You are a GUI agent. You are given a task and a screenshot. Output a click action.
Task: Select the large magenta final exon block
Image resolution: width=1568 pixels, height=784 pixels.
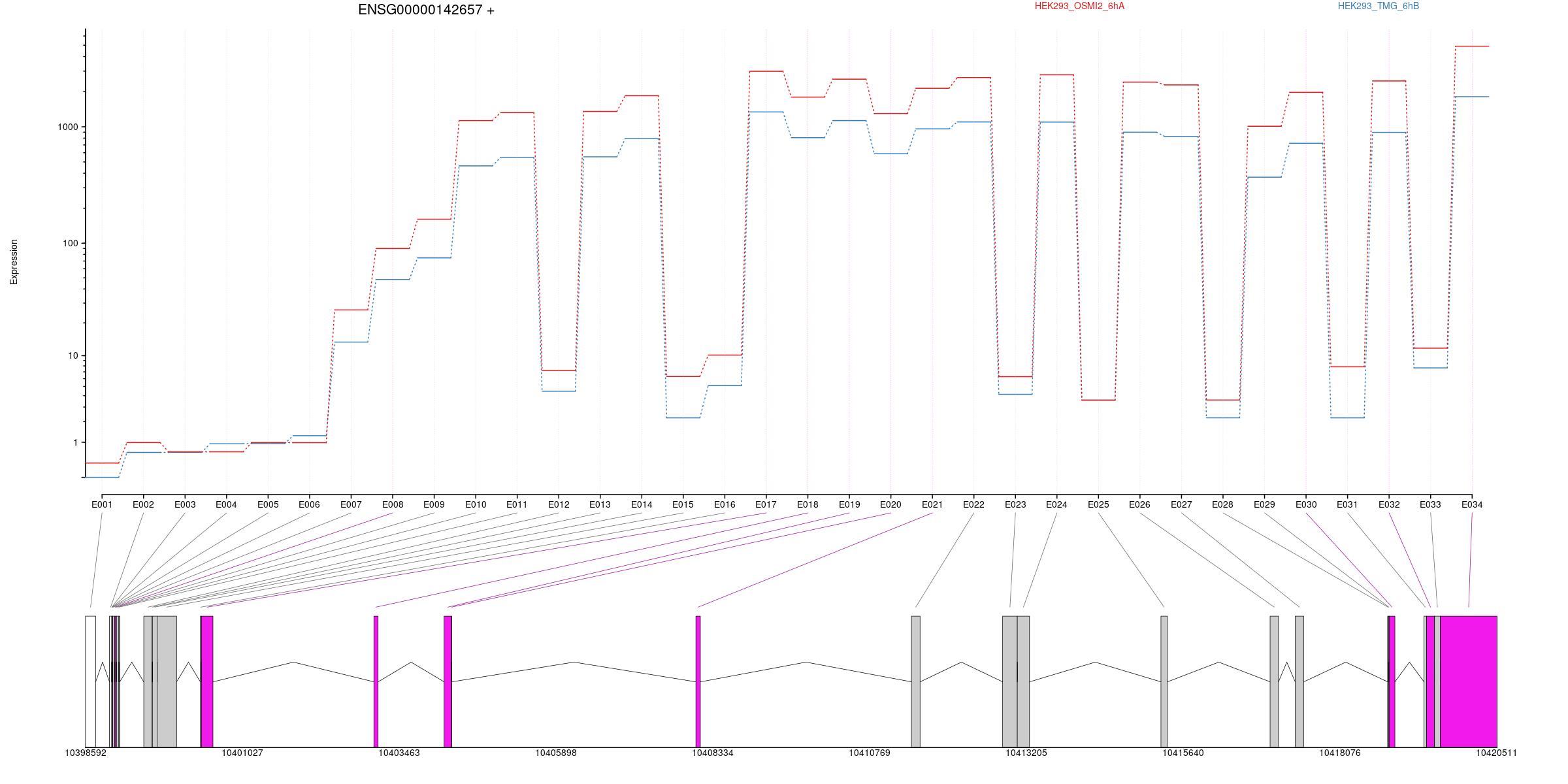click(1469, 681)
